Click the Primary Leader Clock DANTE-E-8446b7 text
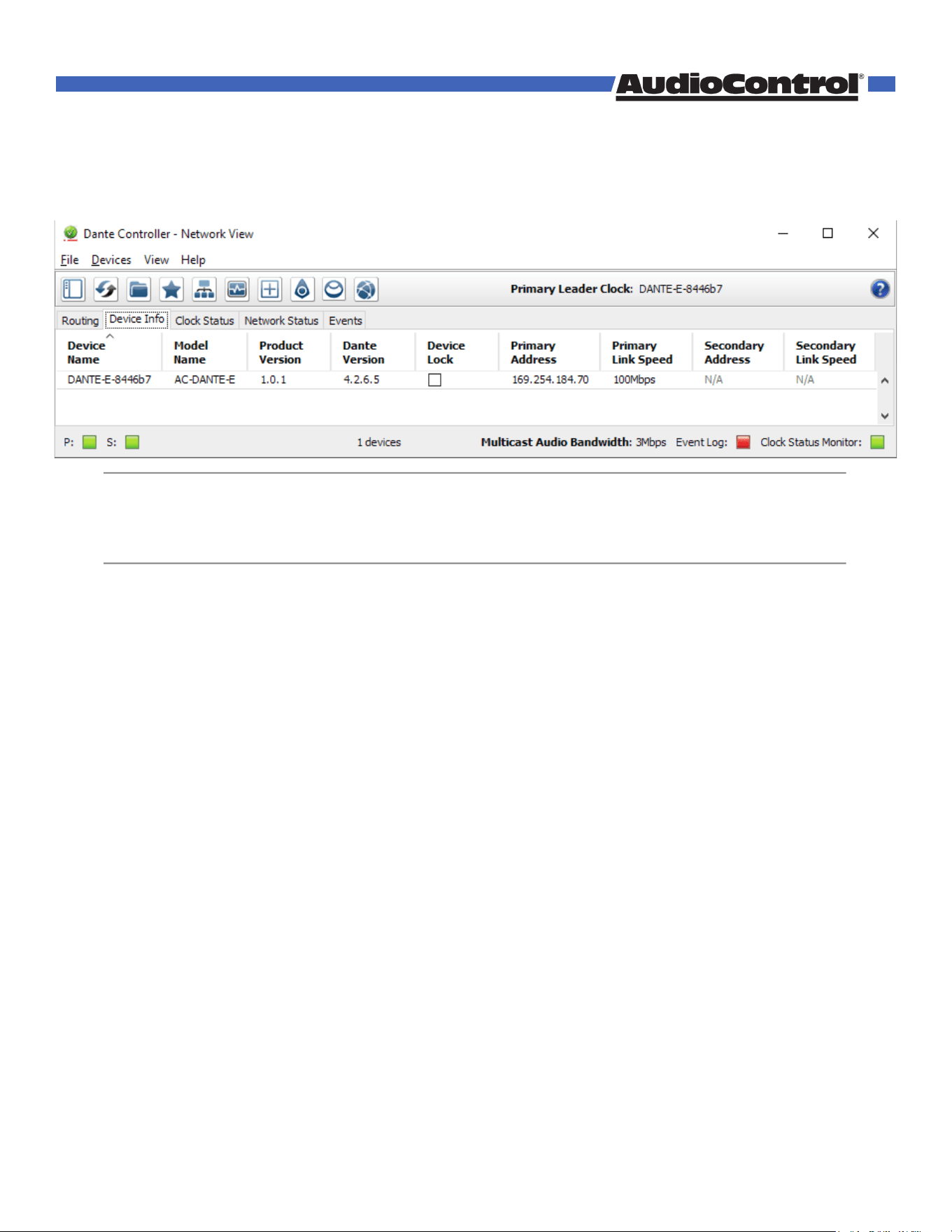 tap(616, 289)
